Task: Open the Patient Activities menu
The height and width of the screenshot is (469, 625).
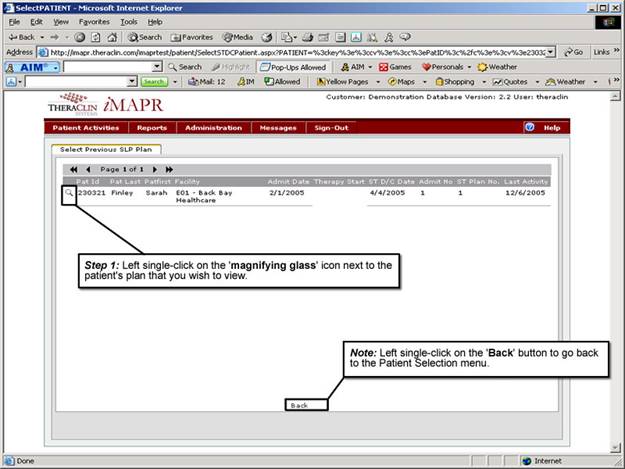Action: coord(85,128)
